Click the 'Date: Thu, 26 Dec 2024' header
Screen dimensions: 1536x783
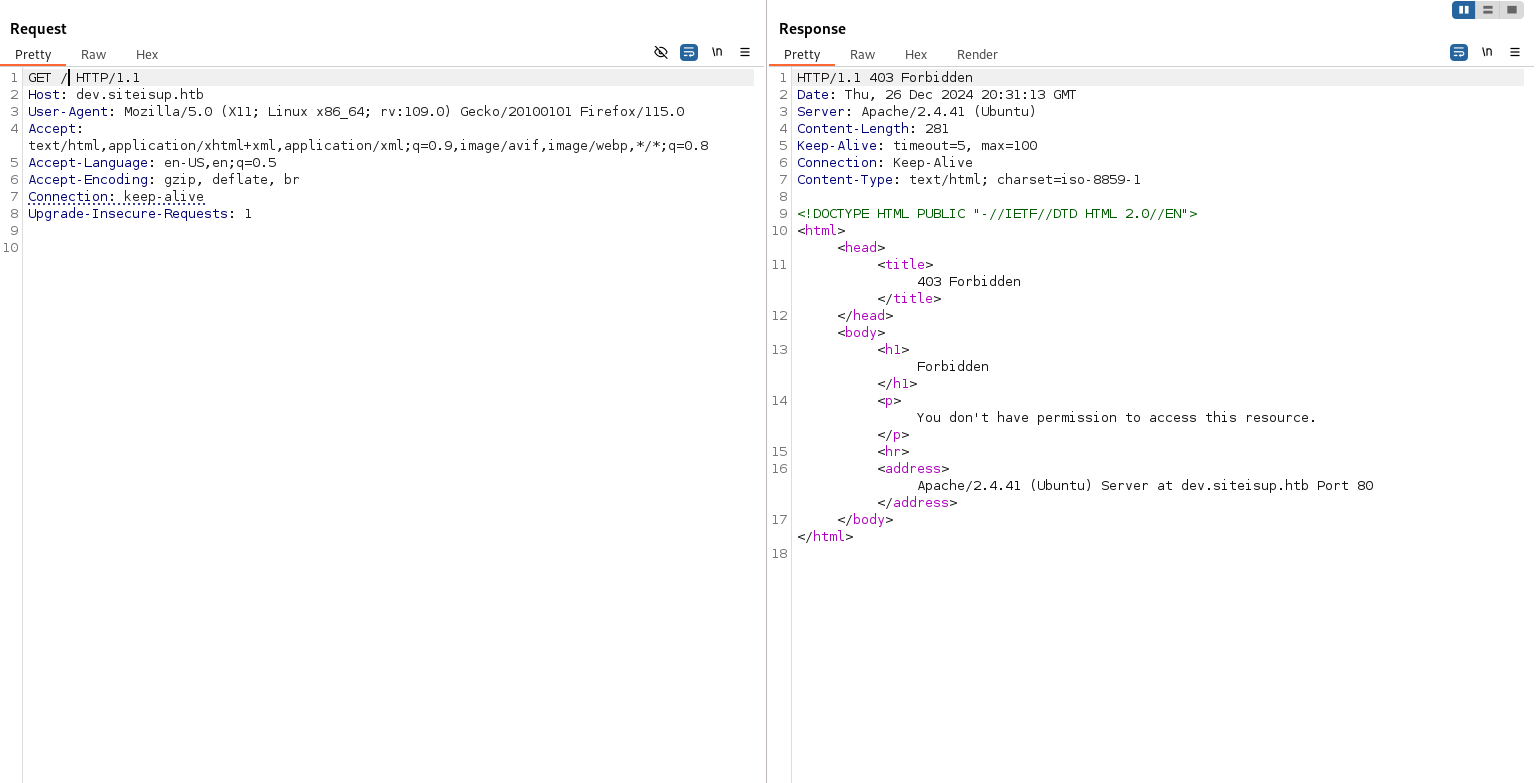(937, 94)
